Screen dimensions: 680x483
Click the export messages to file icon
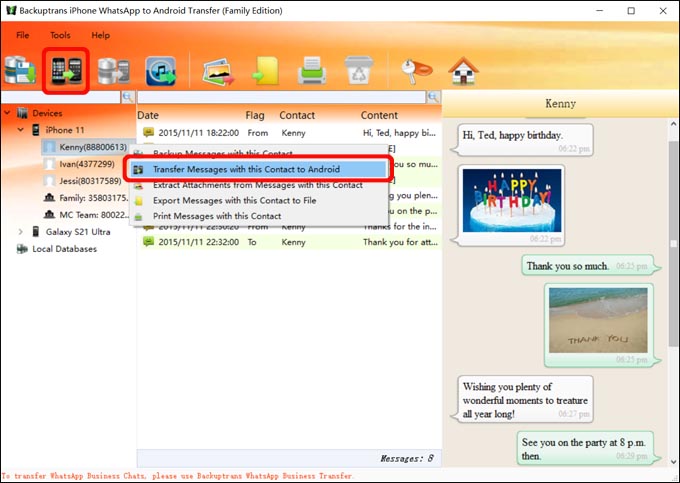tap(265, 70)
